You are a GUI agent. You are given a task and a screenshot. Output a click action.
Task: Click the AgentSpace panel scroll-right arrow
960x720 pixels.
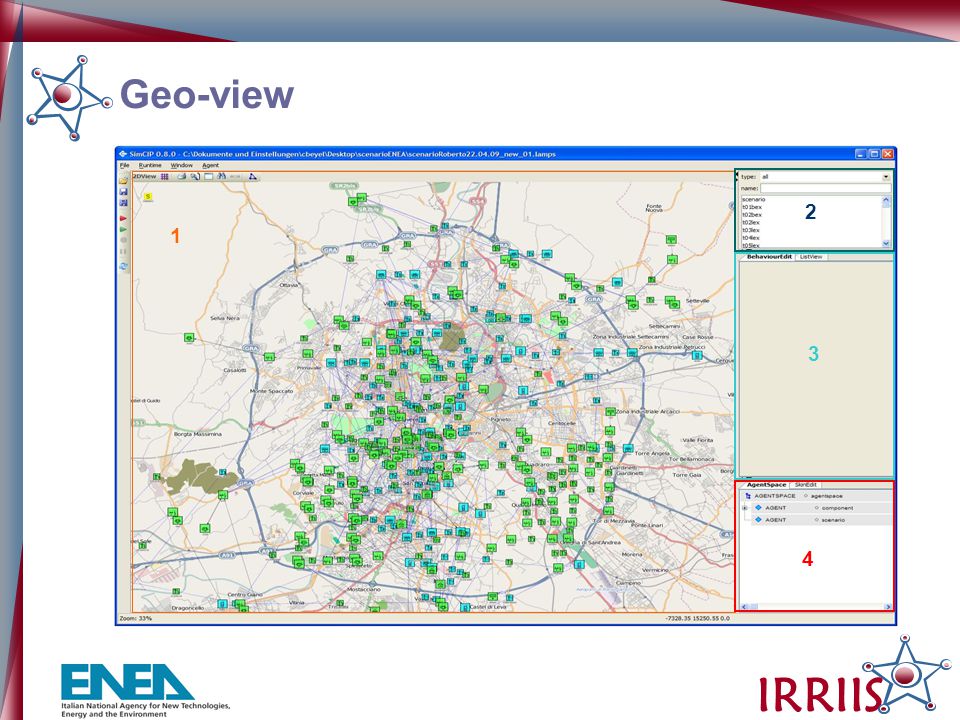pyautogui.click(x=887, y=607)
